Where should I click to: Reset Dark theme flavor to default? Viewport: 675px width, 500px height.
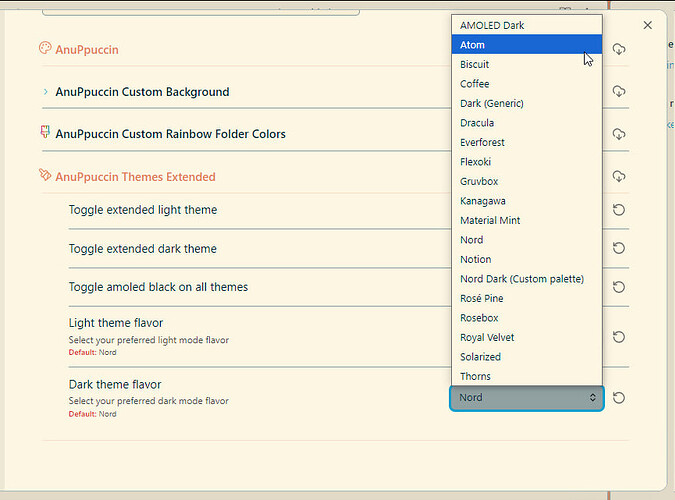click(619, 398)
